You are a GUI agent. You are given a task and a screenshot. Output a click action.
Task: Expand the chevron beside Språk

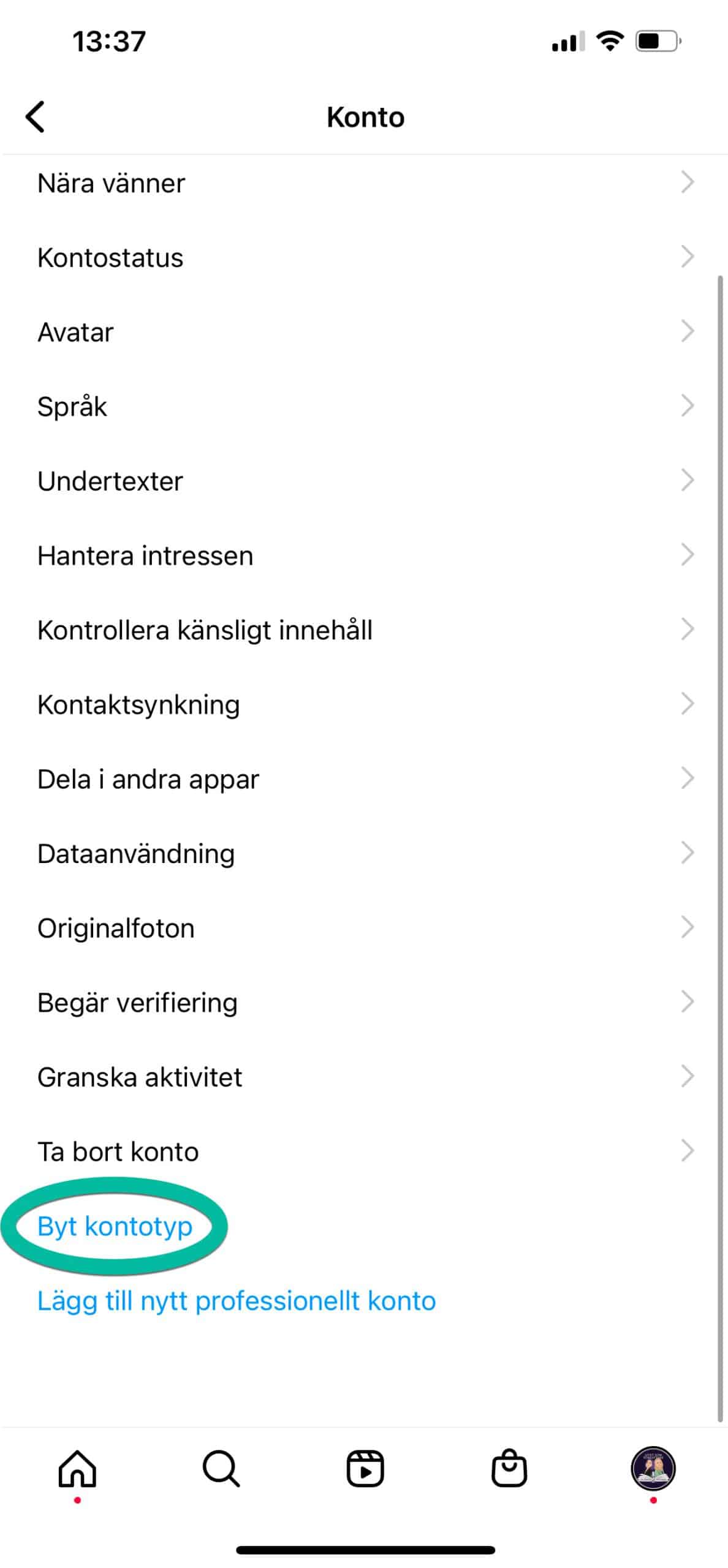click(688, 405)
